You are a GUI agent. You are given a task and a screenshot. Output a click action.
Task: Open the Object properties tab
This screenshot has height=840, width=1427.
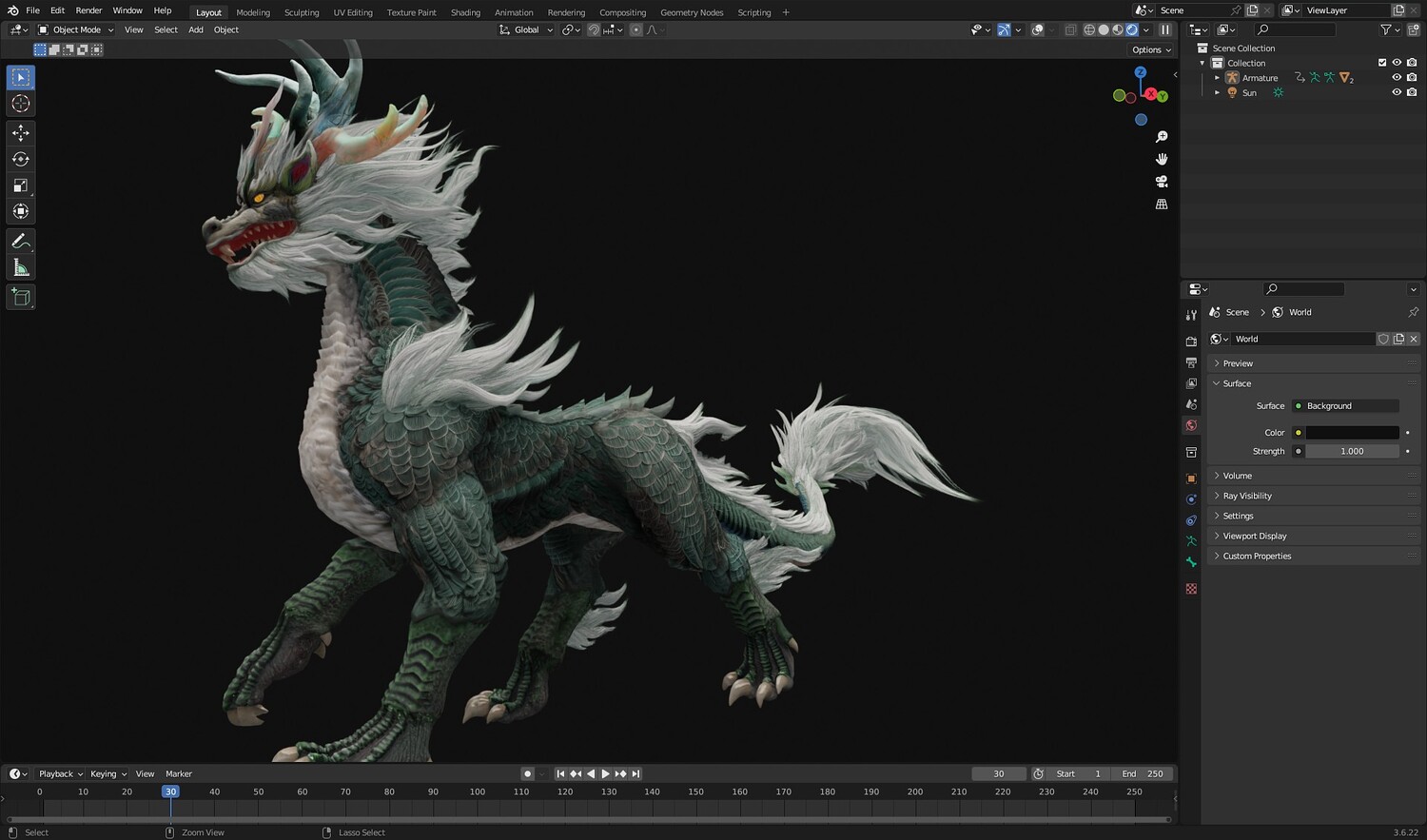(1191, 479)
